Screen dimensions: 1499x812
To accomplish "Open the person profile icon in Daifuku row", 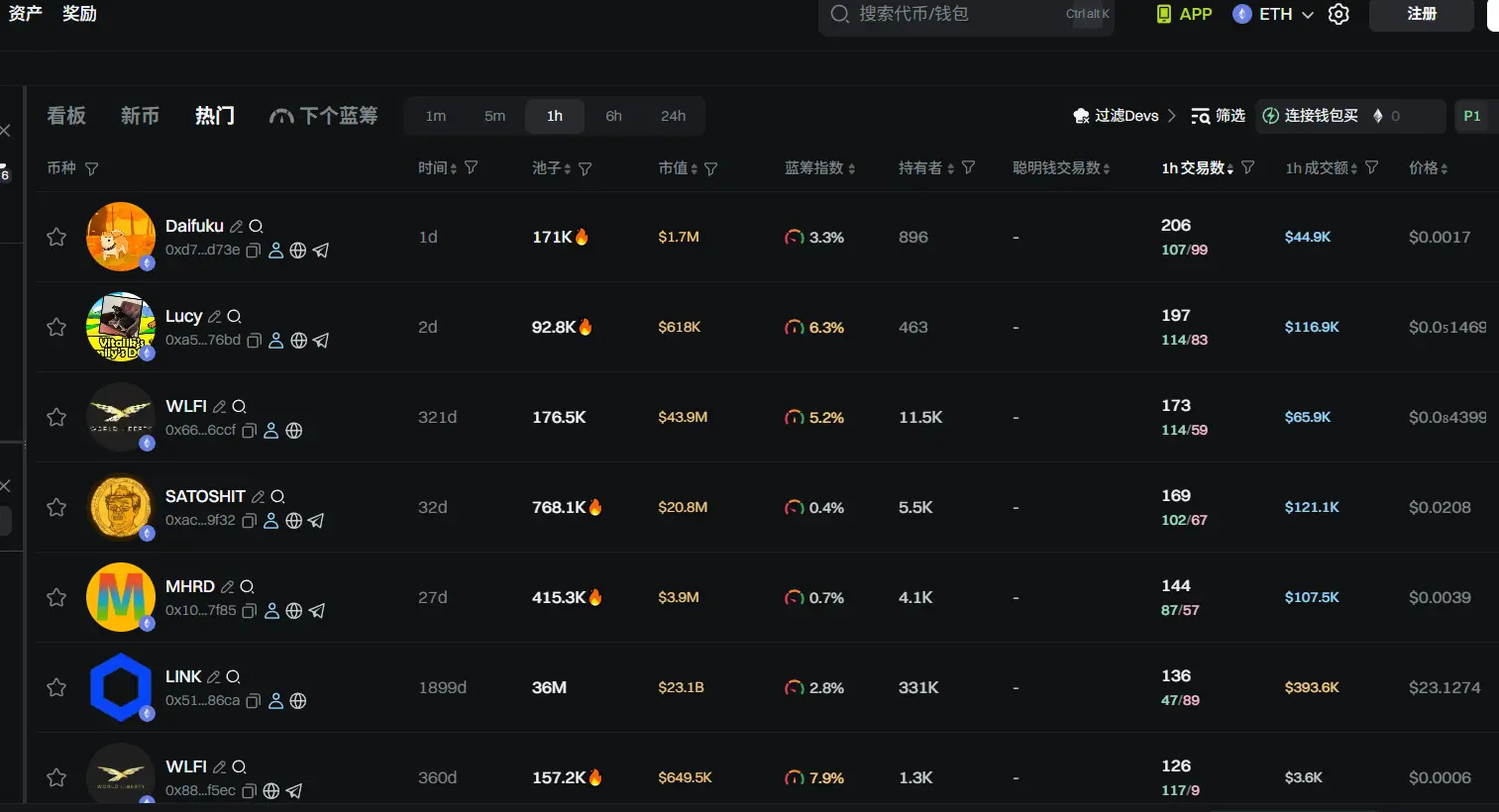I will [276, 251].
